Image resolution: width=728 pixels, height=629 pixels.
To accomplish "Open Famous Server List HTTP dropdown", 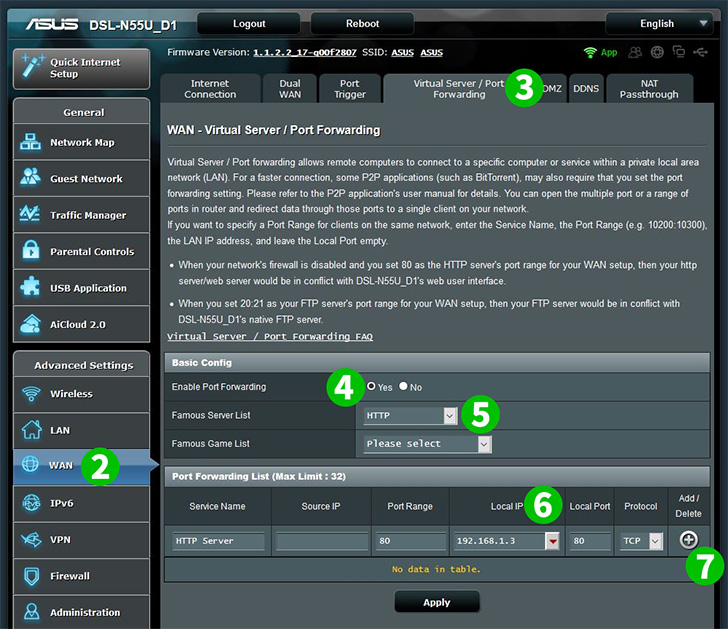I will (x=410, y=415).
